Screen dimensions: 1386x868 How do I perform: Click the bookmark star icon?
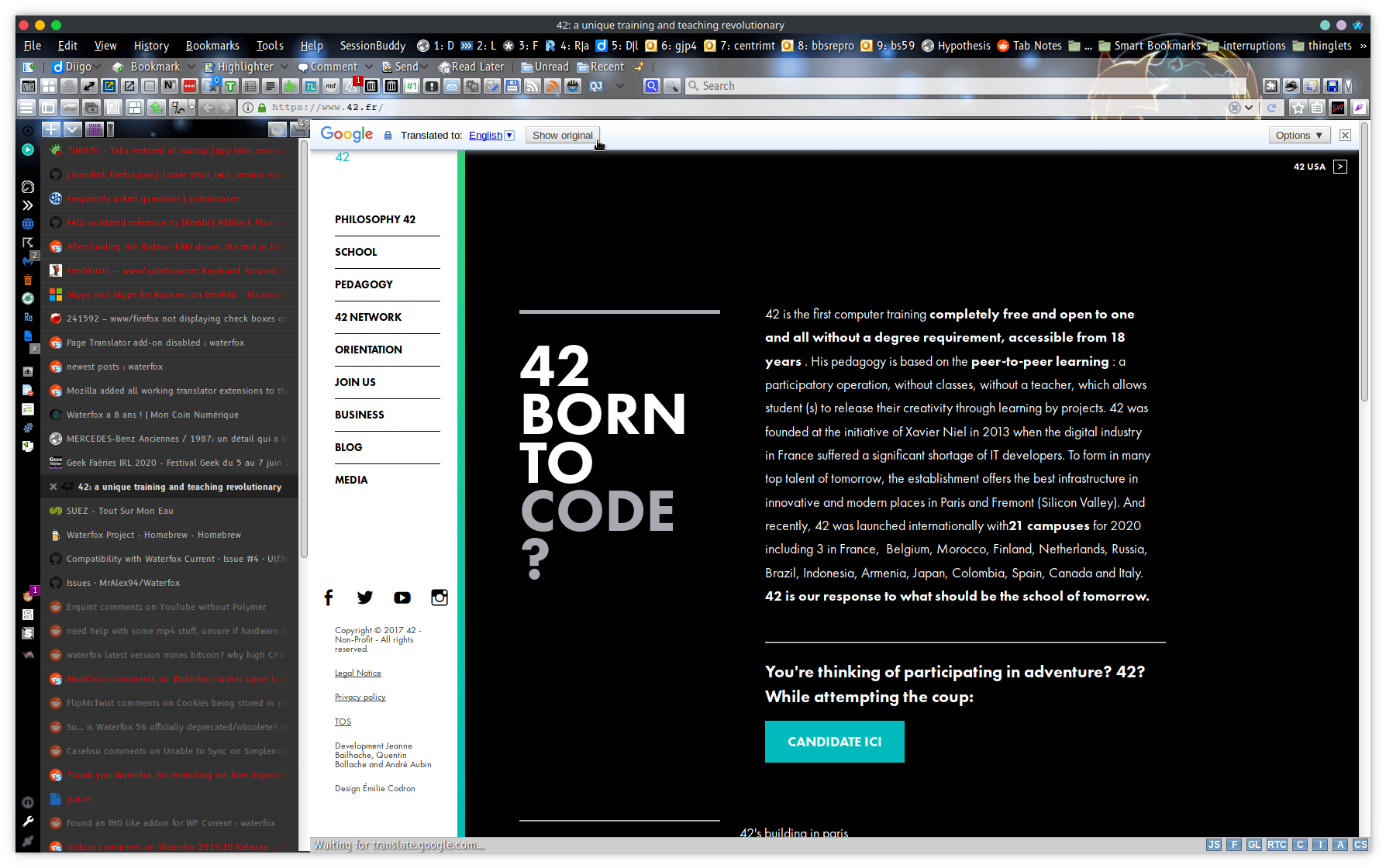[1298, 108]
